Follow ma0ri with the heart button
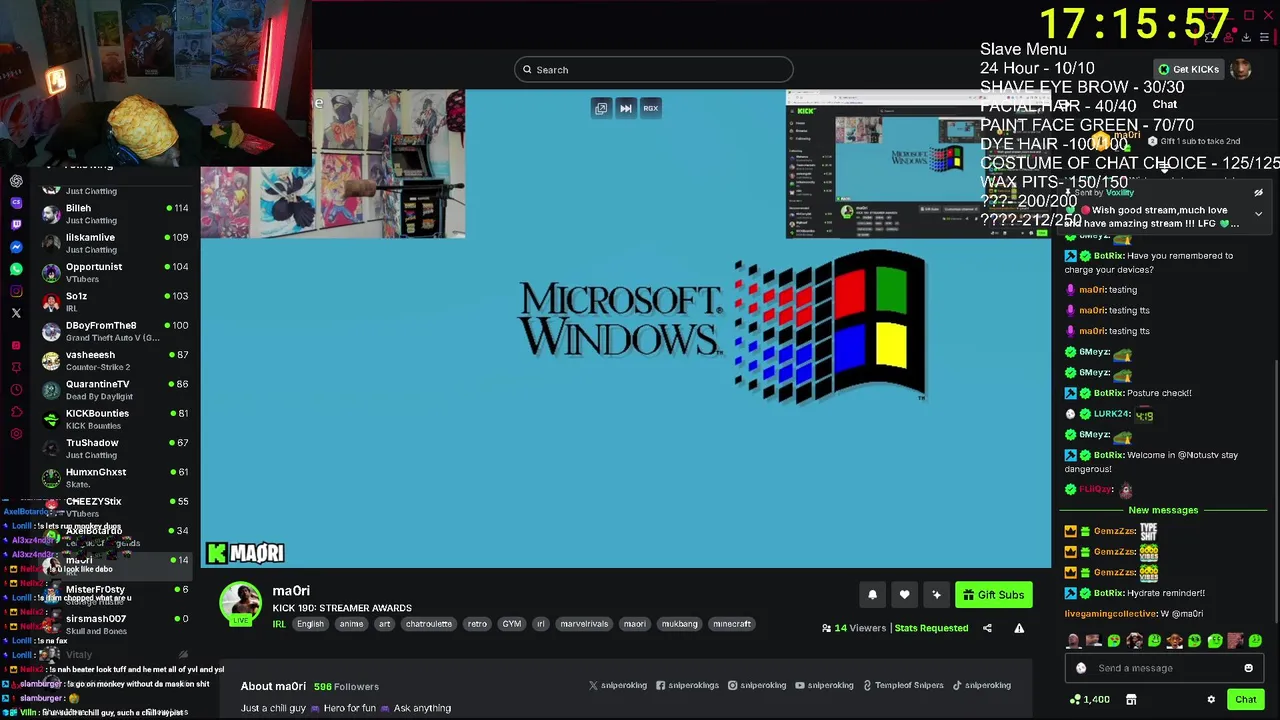Image resolution: width=1280 pixels, height=720 pixels. point(904,595)
